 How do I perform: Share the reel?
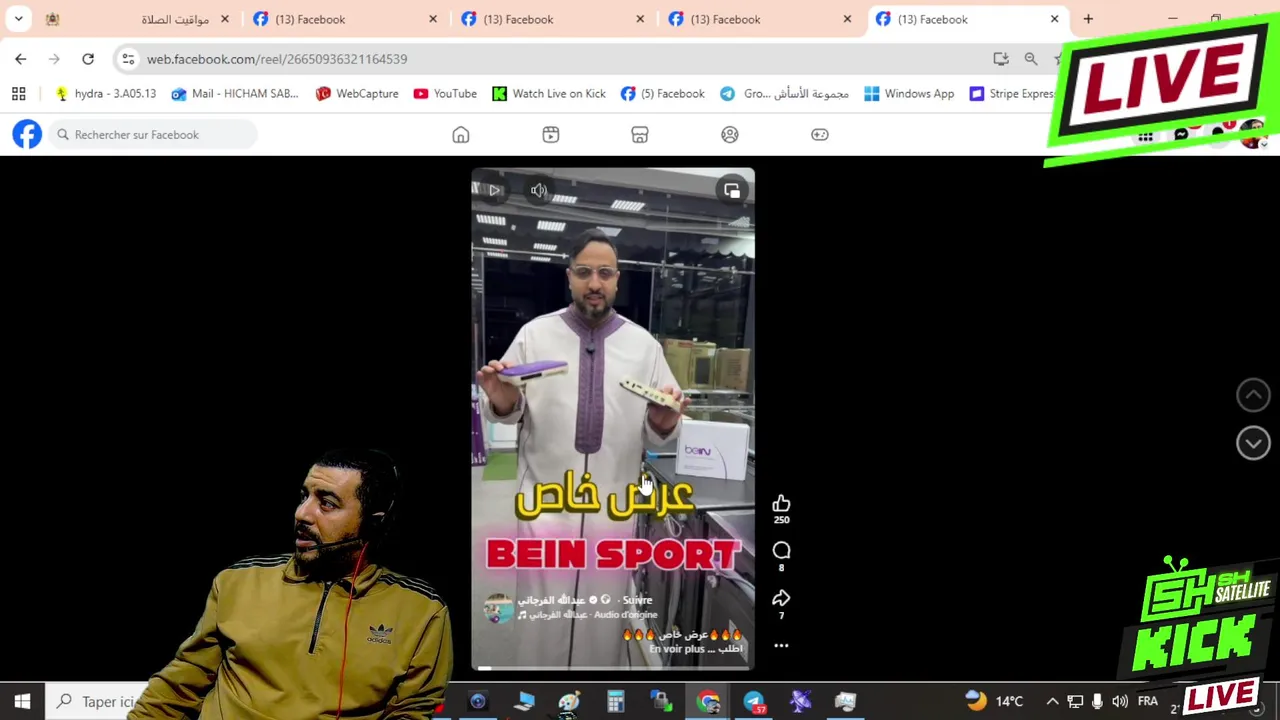781,598
